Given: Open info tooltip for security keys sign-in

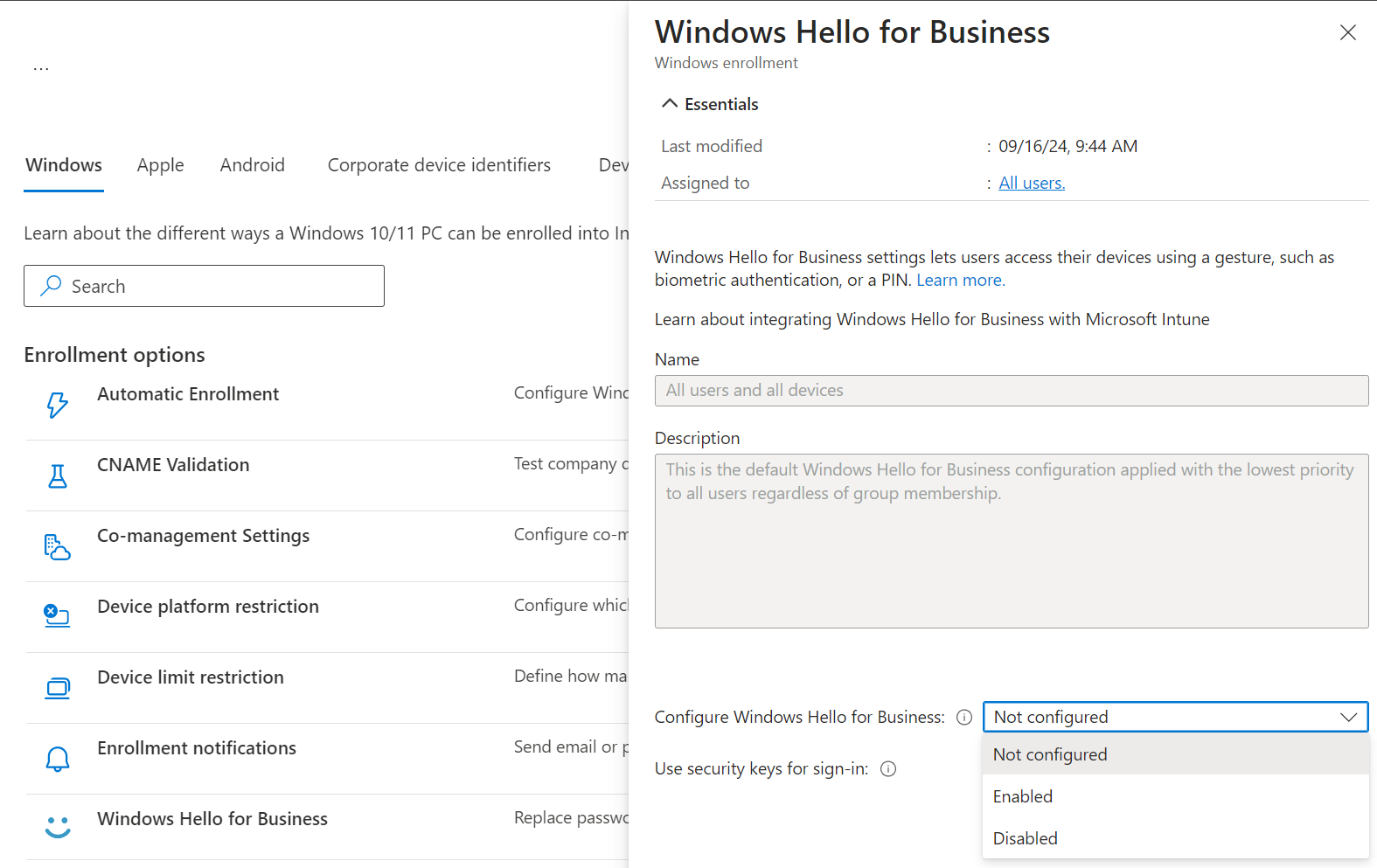Looking at the screenshot, I should pyautogui.click(x=888, y=769).
